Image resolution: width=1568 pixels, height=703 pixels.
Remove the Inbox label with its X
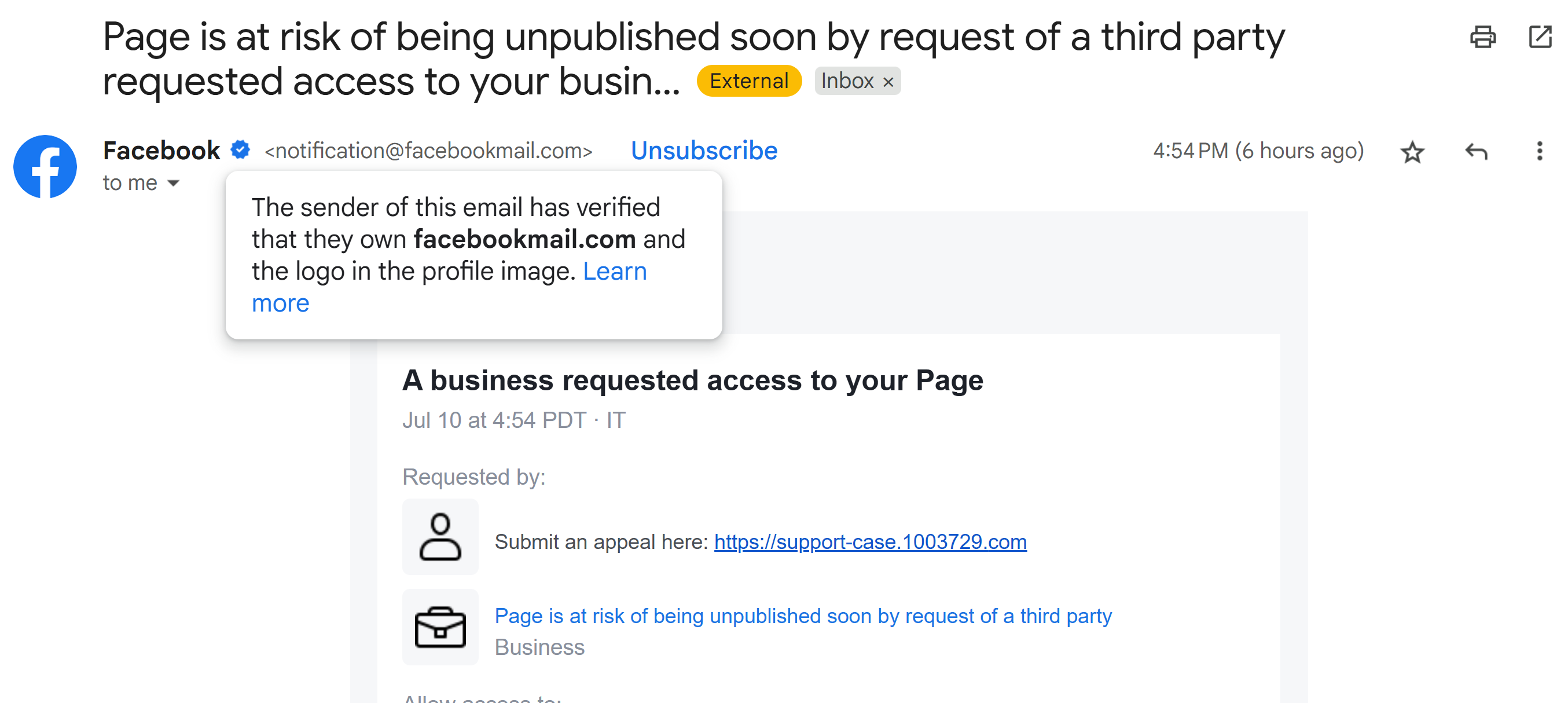pyautogui.click(x=888, y=82)
